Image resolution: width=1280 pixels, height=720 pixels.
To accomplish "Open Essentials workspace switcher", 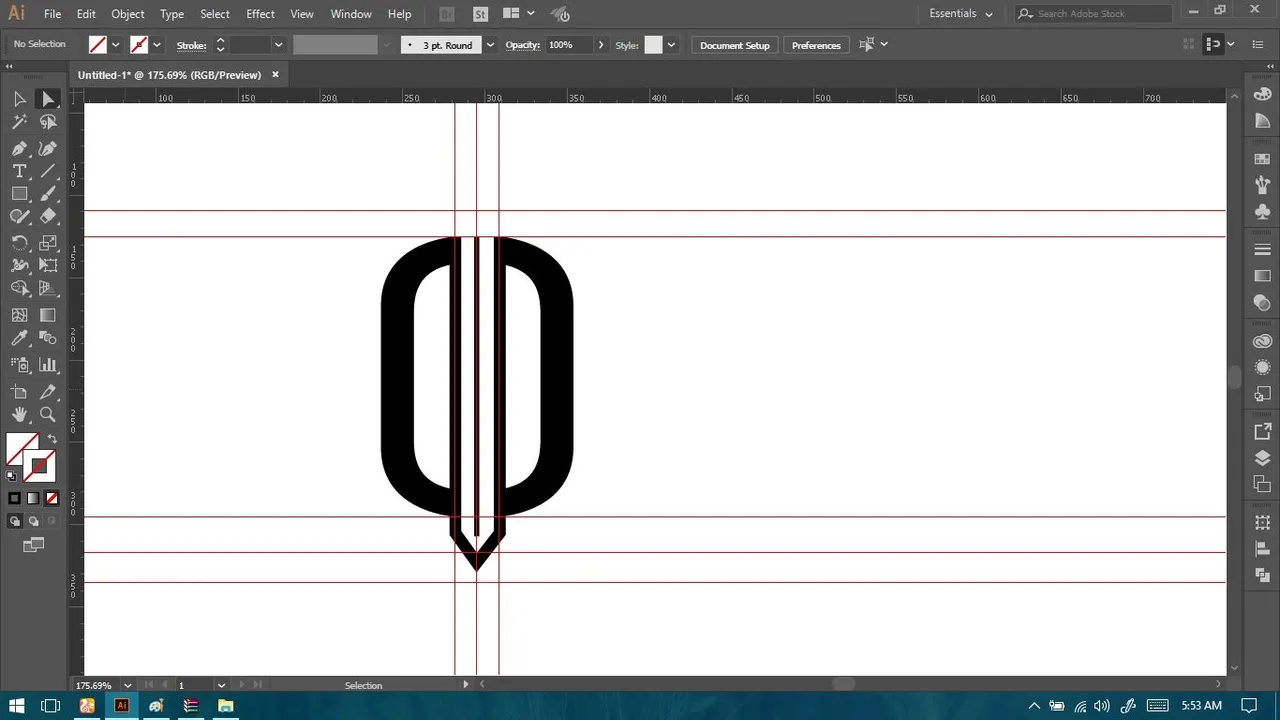I will coord(961,14).
